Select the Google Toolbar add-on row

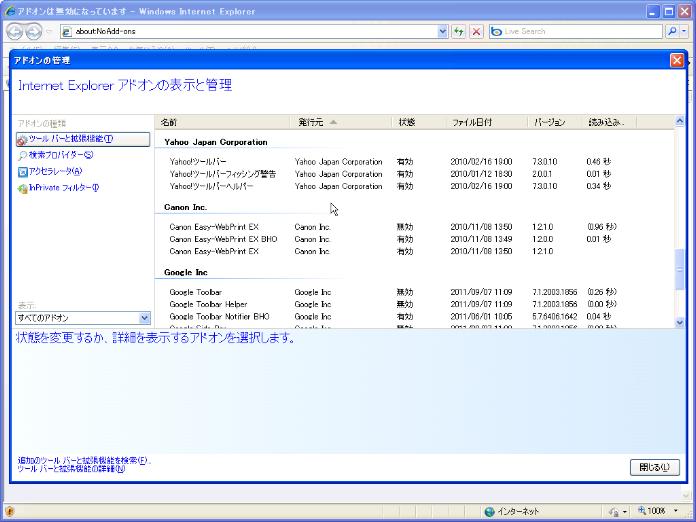coord(414,292)
